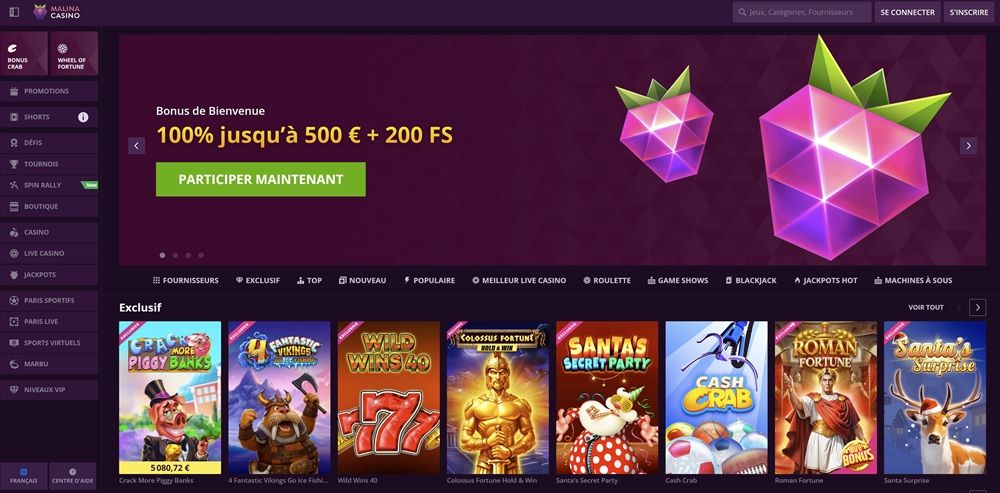
Task: Click the Shorts info icon
Action: coord(83,117)
